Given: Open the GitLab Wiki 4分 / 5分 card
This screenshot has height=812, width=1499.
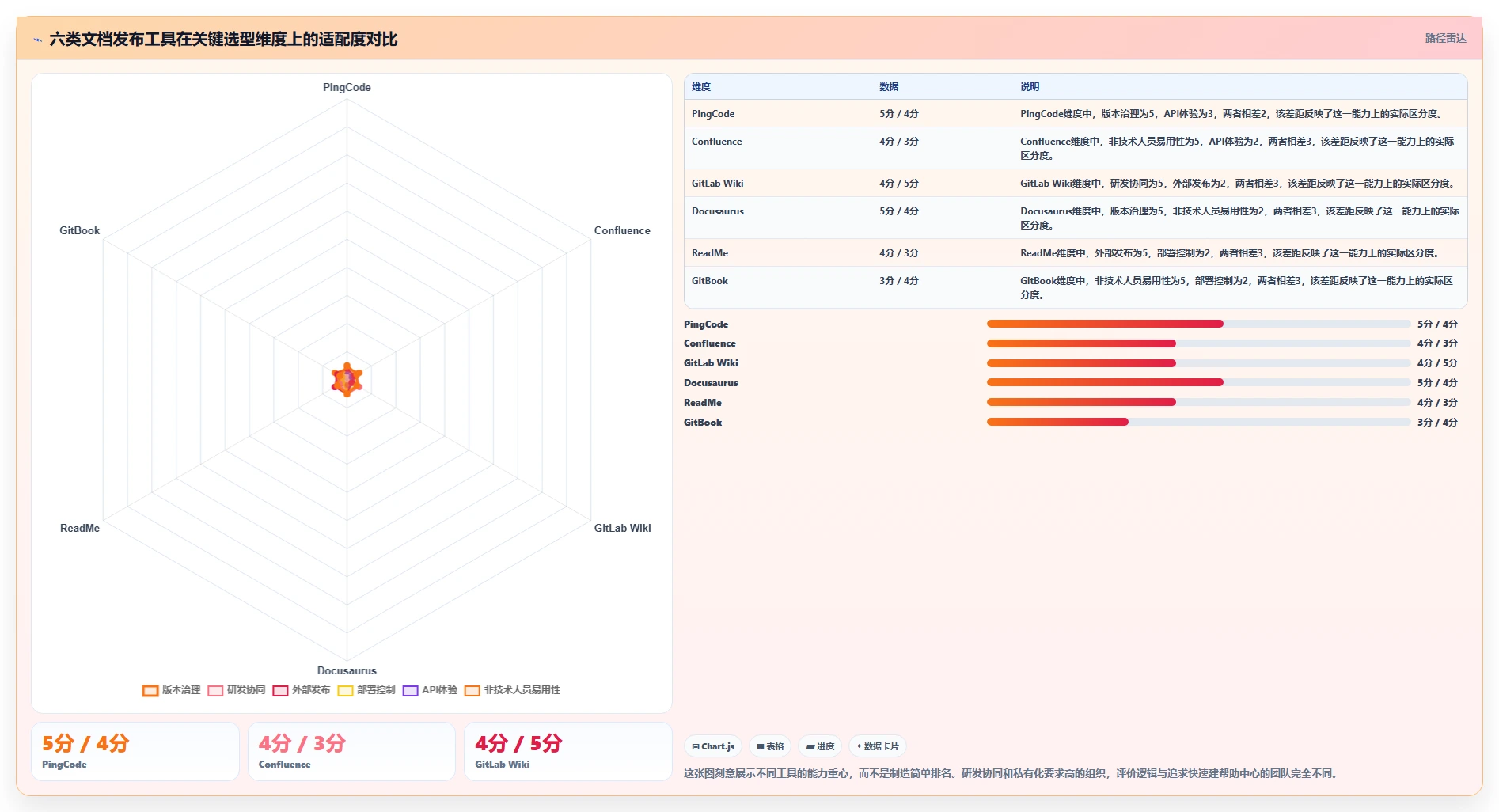Looking at the screenshot, I should [x=567, y=751].
